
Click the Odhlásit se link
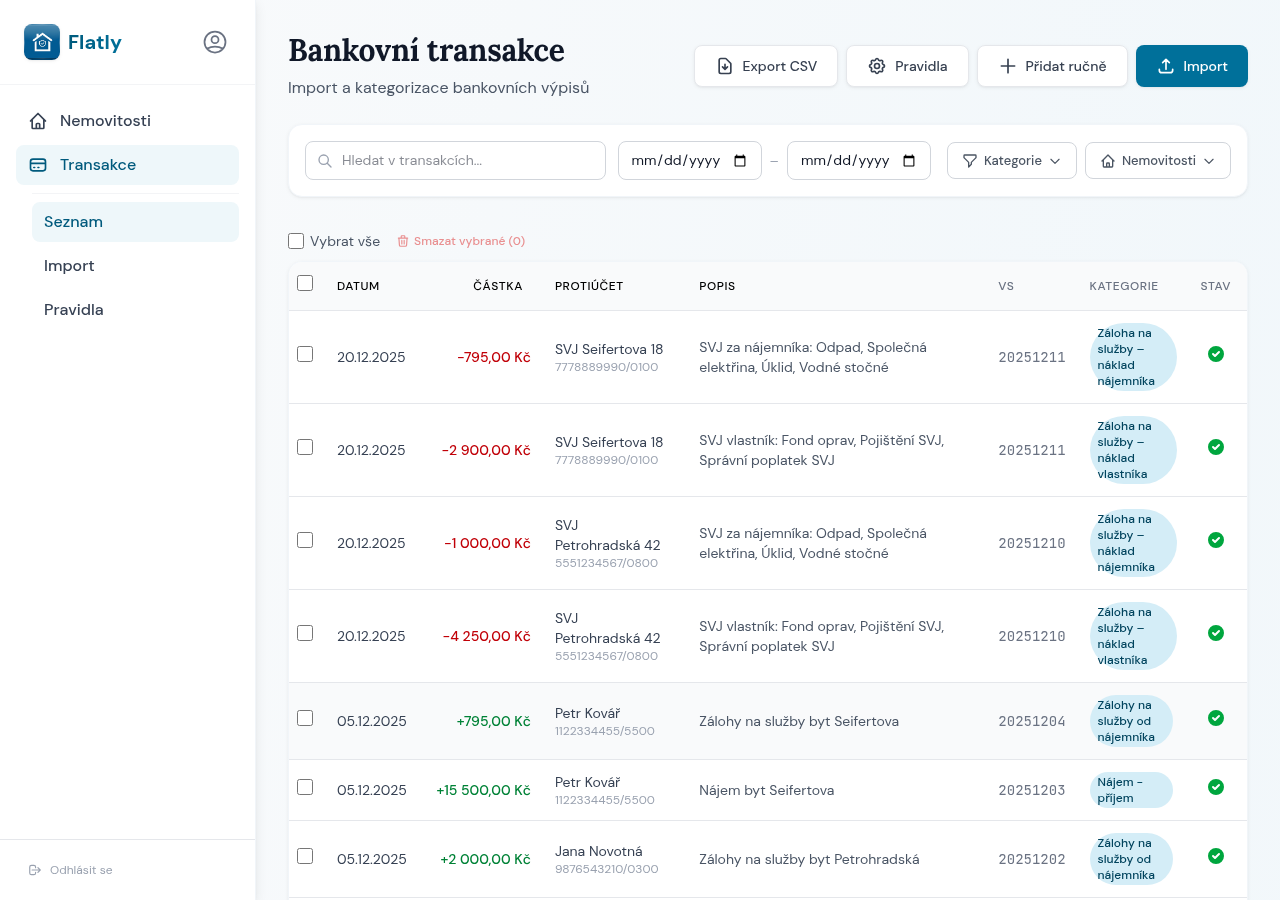coord(70,870)
